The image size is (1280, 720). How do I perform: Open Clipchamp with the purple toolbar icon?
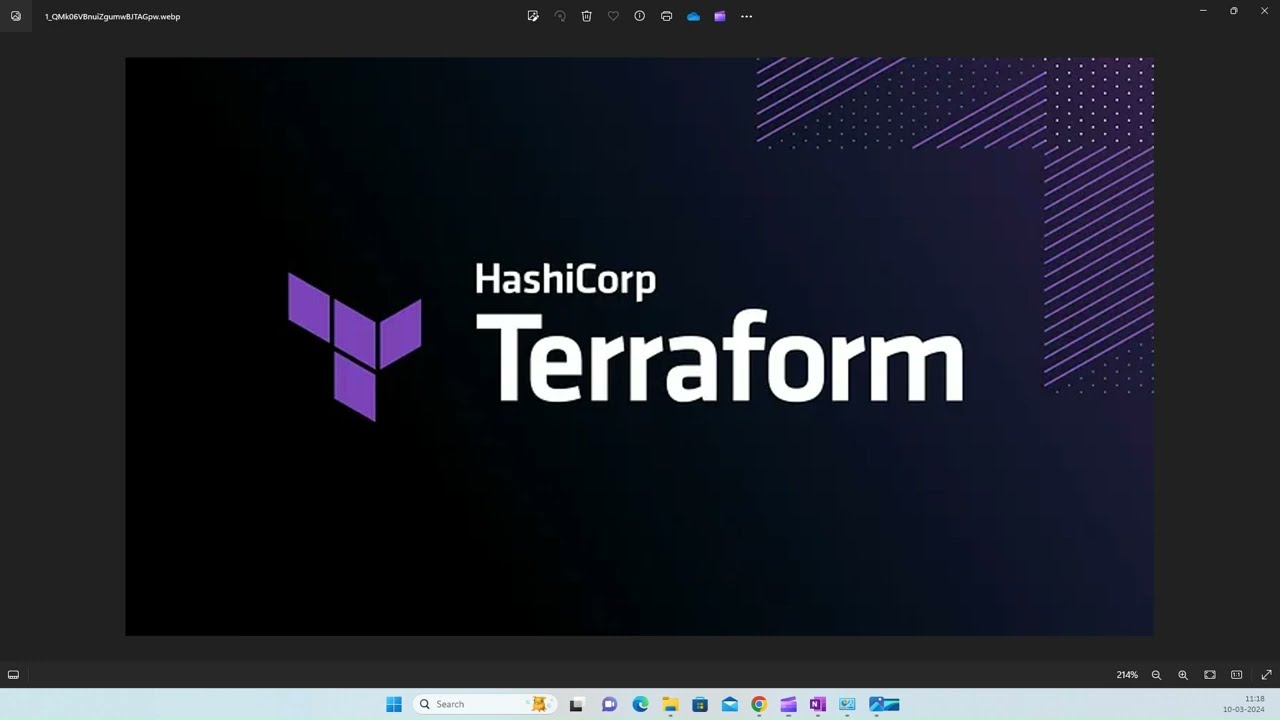[x=720, y=16]
